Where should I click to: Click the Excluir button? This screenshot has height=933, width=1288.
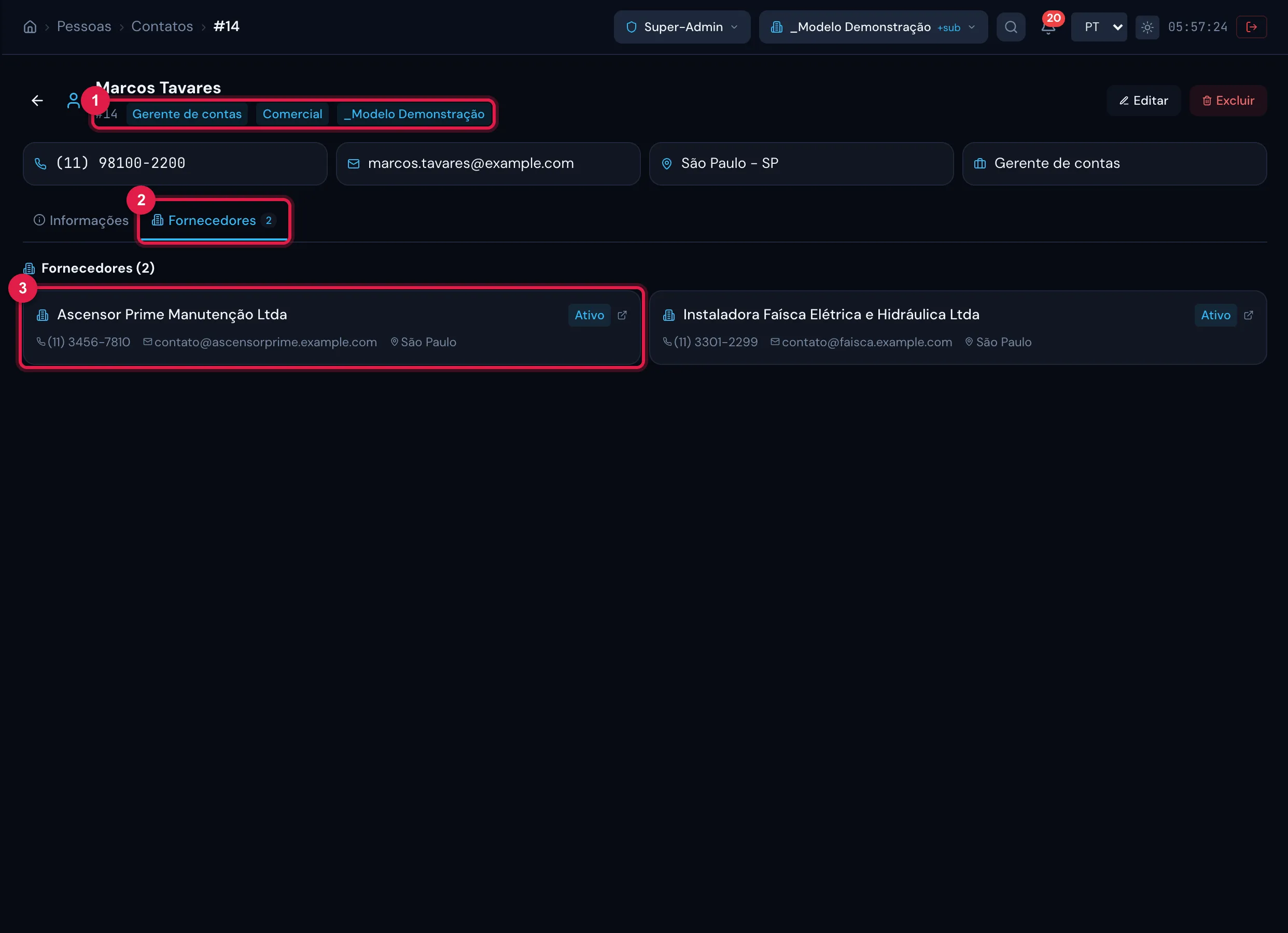pos(1228,101)
